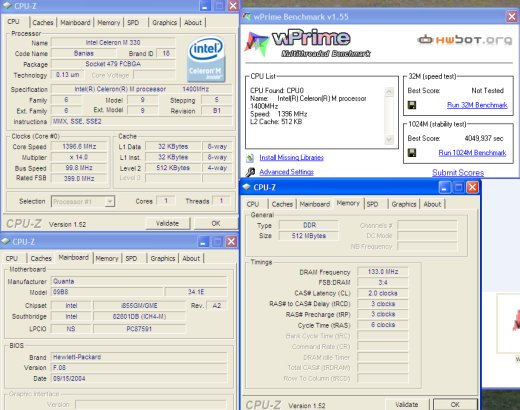Open Advanced Settings link
The height and width of the screenshot is (410, 520).
coord(286,172)
